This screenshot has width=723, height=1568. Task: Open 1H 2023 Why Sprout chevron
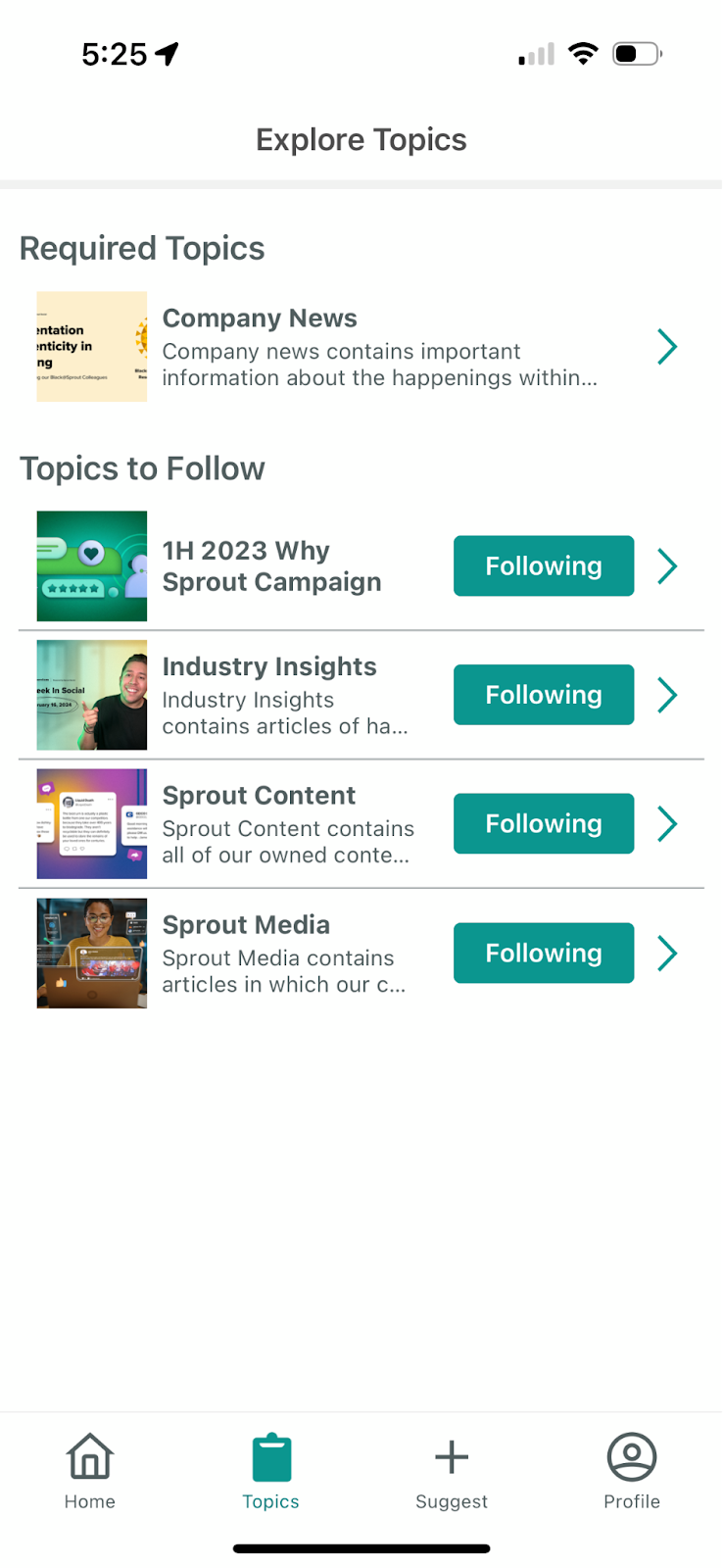tap(667, 565)
